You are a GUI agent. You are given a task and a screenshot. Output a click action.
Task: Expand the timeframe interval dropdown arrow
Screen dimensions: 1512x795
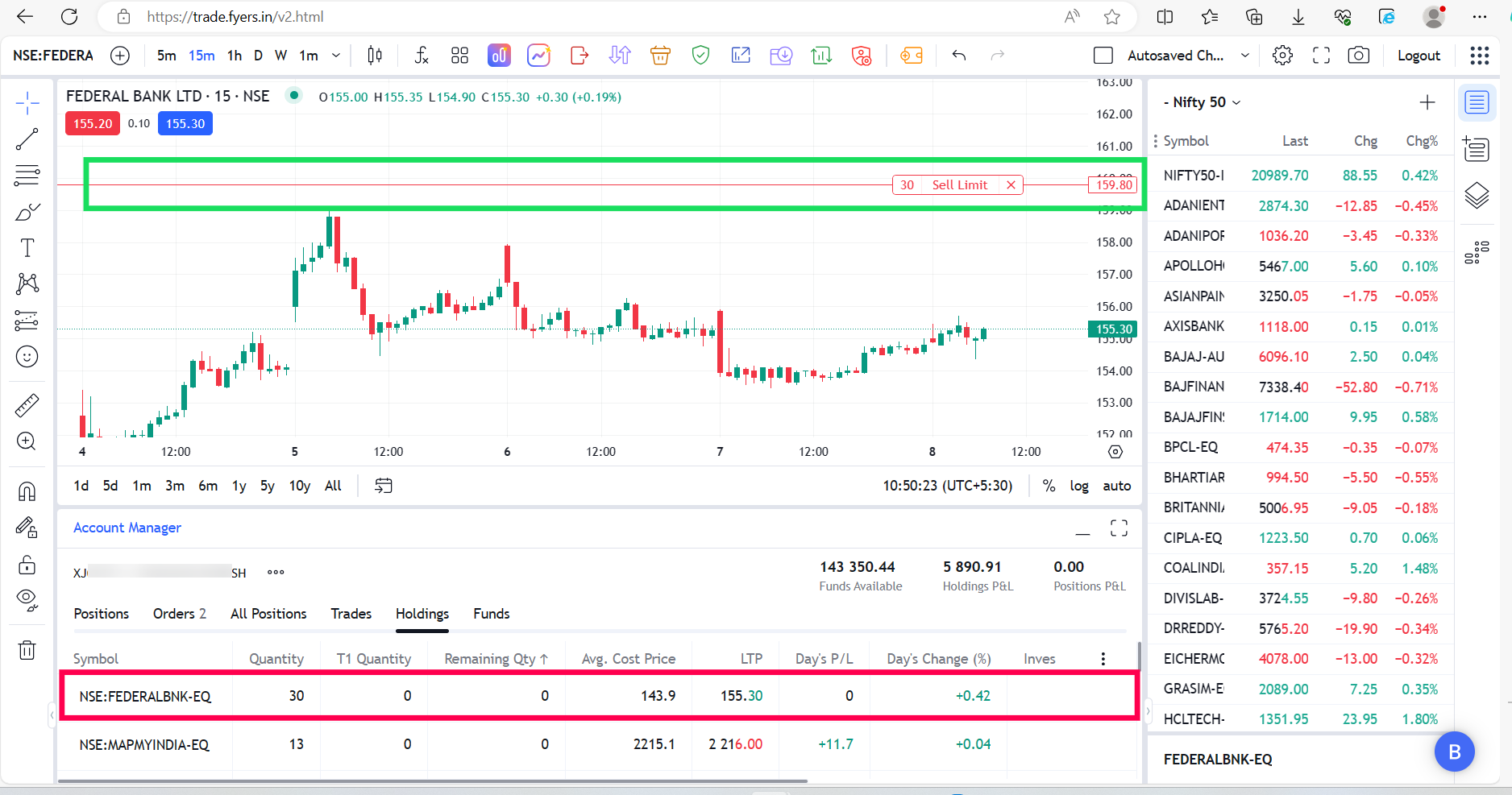coord(336,56)
